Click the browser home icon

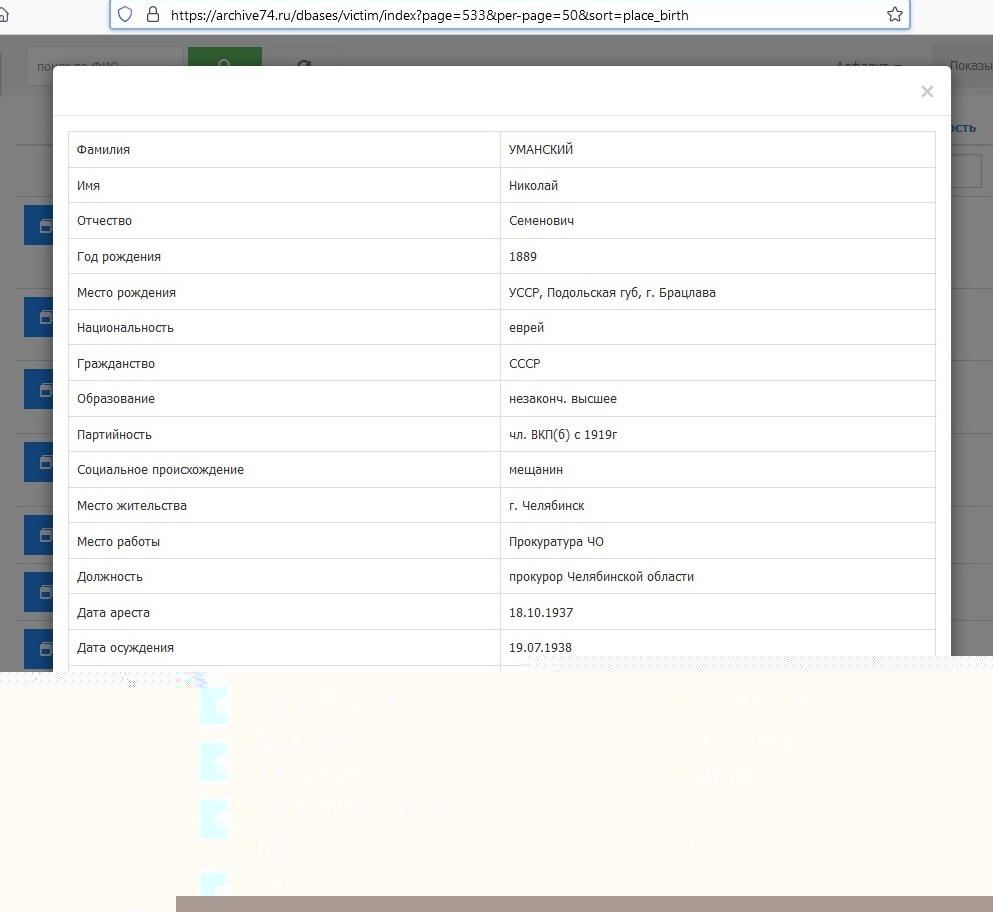(x=5, y=15)
